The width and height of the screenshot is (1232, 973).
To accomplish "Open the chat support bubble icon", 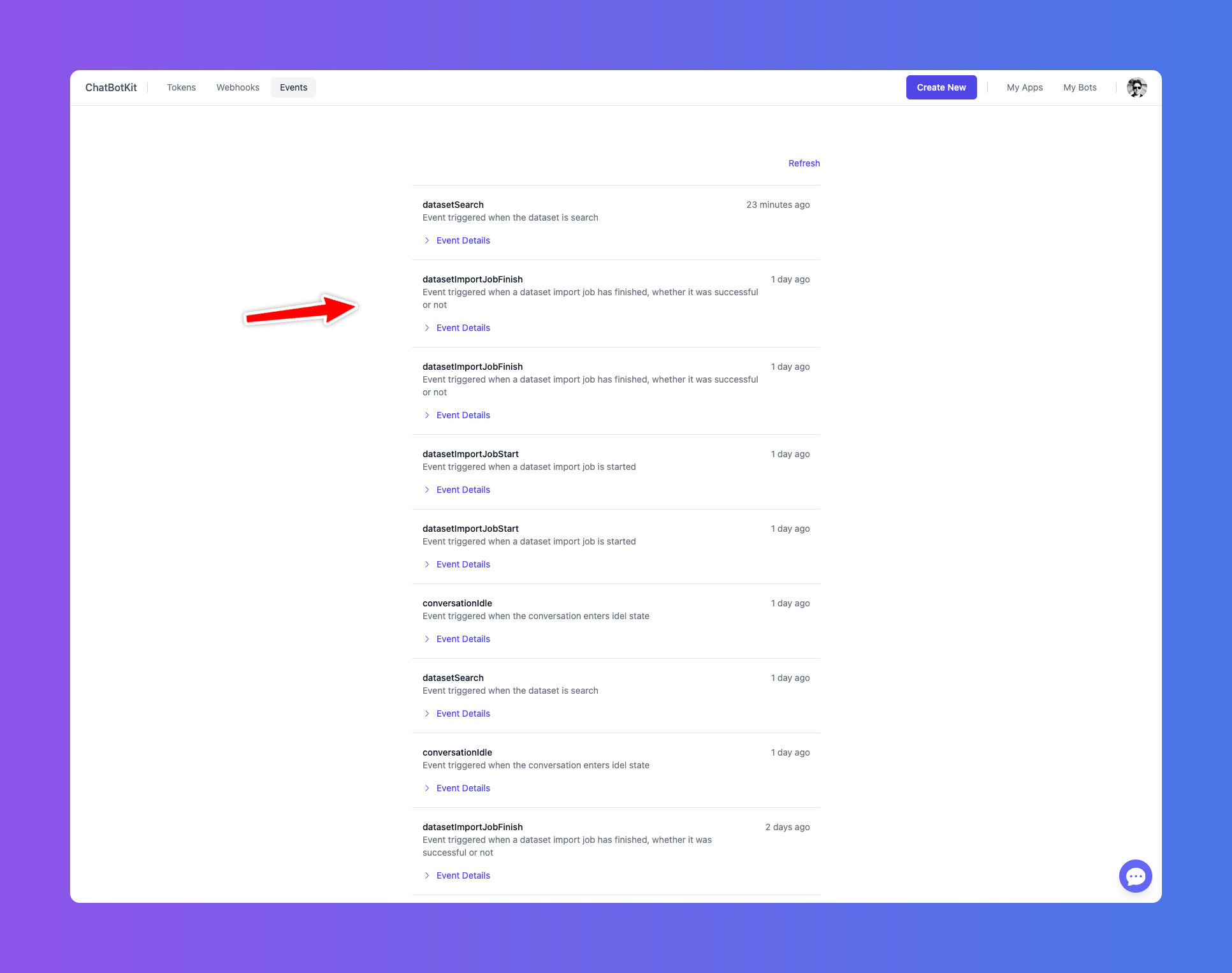I will coord(1135,876).
